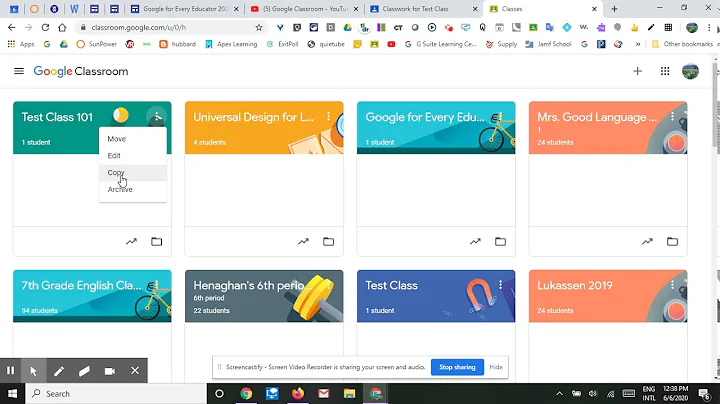Open gradebook trend icon on Mrs. Good Language card
The image size is (720, 404).
[647, 241]
